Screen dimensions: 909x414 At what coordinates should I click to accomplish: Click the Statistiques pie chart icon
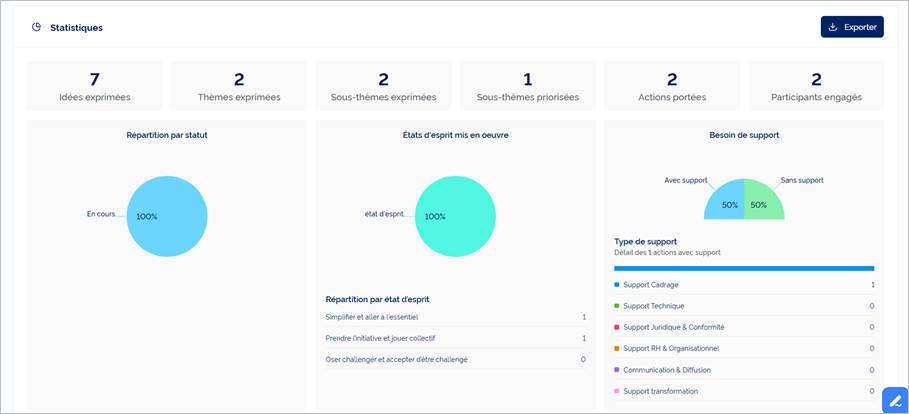click(x=37, y=27)
